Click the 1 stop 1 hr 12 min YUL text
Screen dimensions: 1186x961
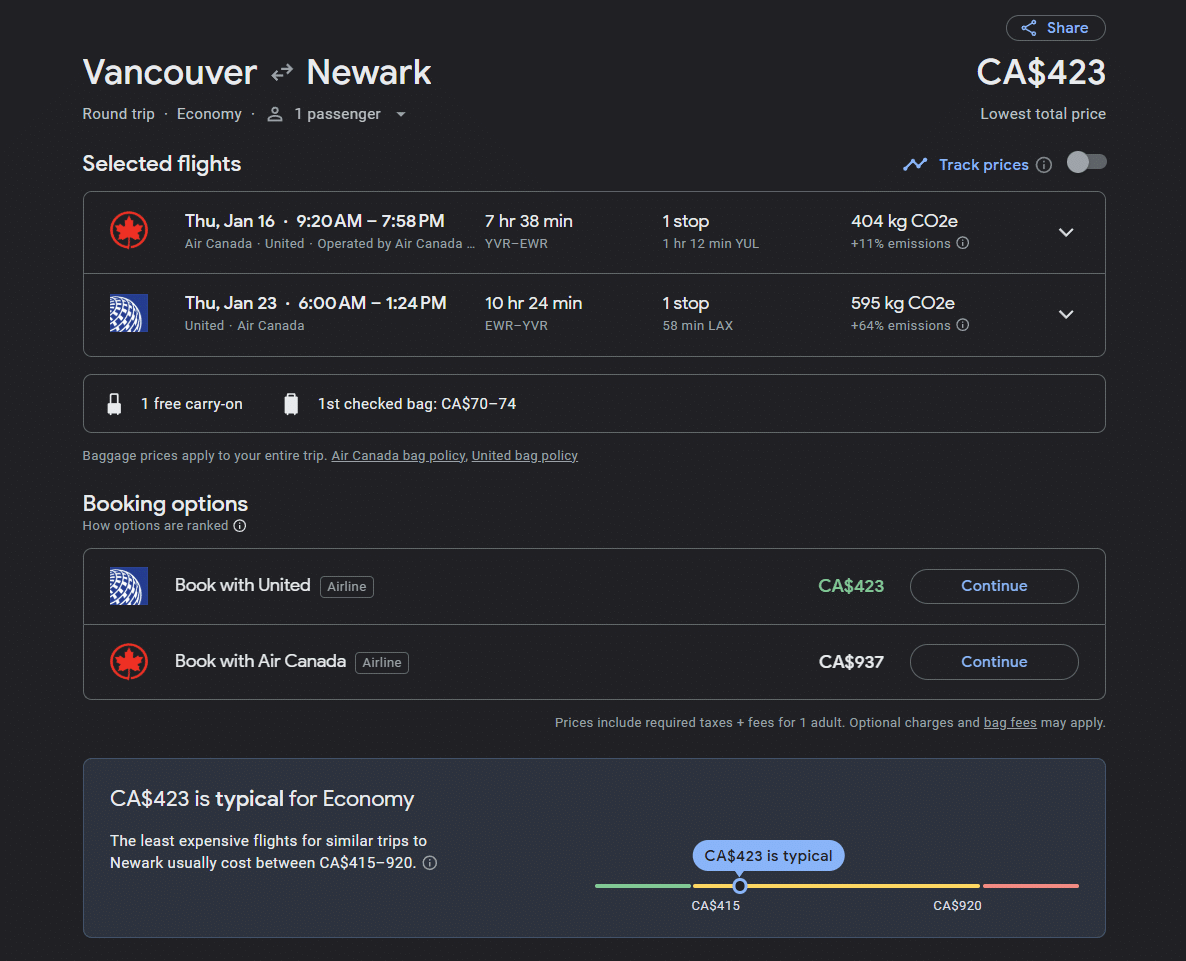pyautogui.click(x=710, y=232)
